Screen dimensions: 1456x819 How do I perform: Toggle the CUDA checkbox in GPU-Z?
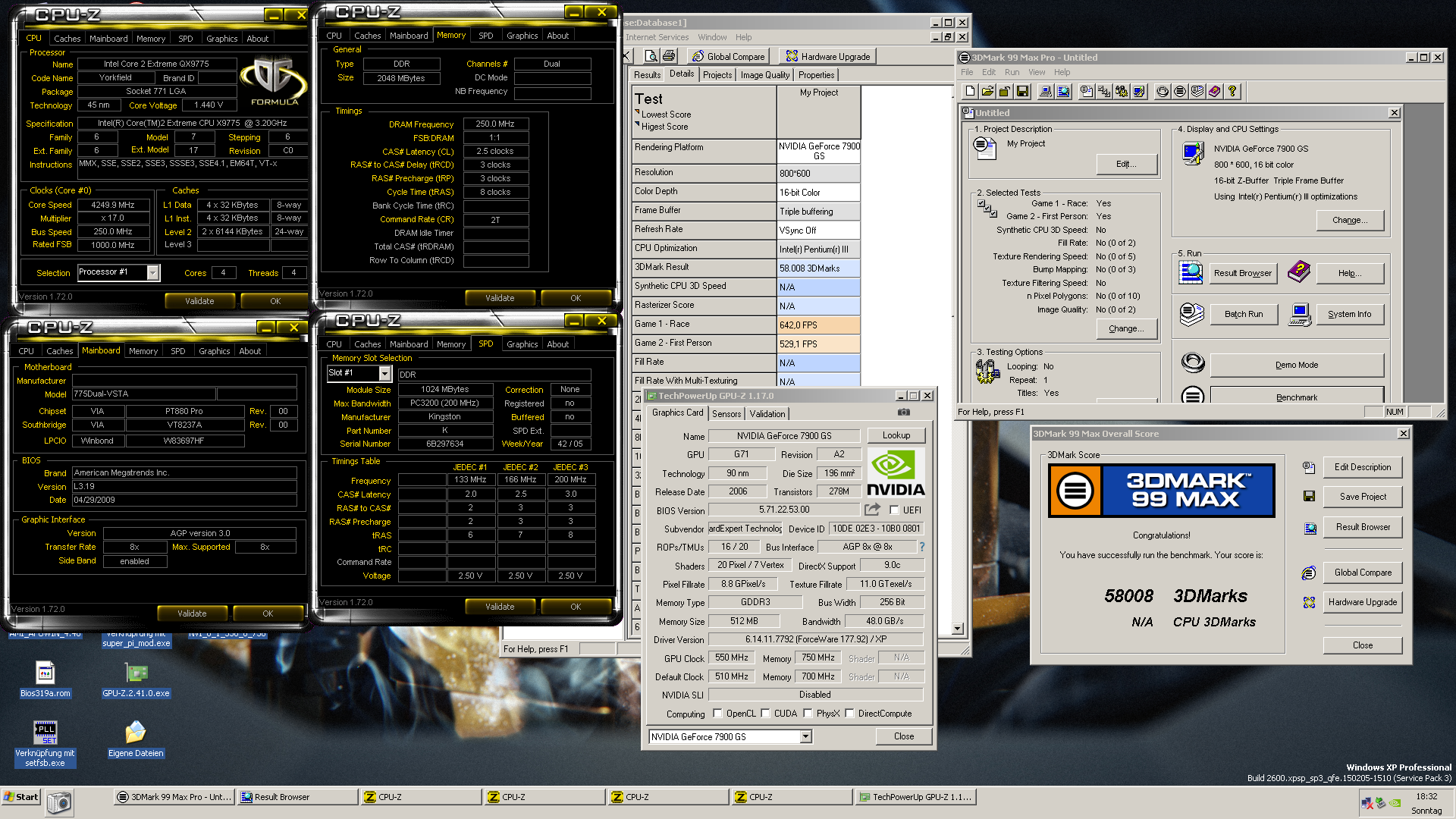pos(765,714)
